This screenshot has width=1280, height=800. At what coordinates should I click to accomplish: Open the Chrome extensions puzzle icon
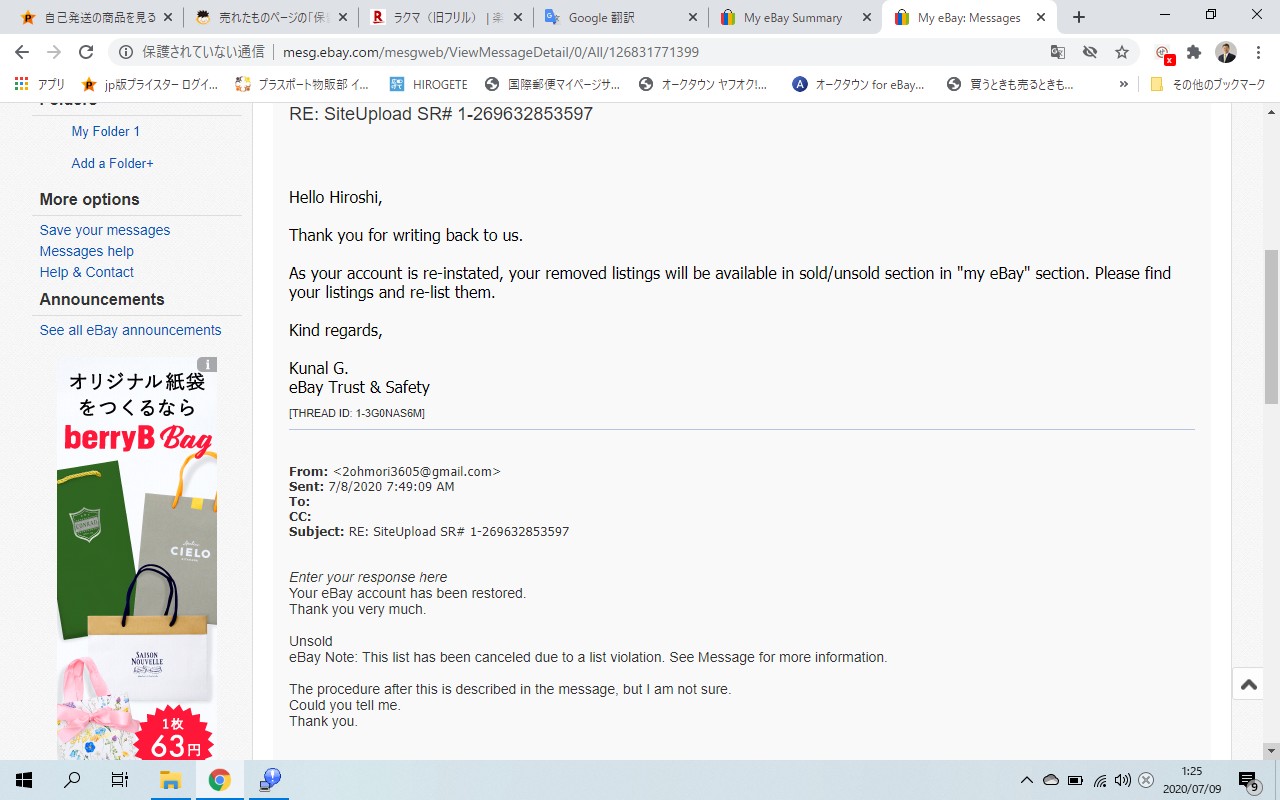pyautogui.click(x=1194, y=52)
